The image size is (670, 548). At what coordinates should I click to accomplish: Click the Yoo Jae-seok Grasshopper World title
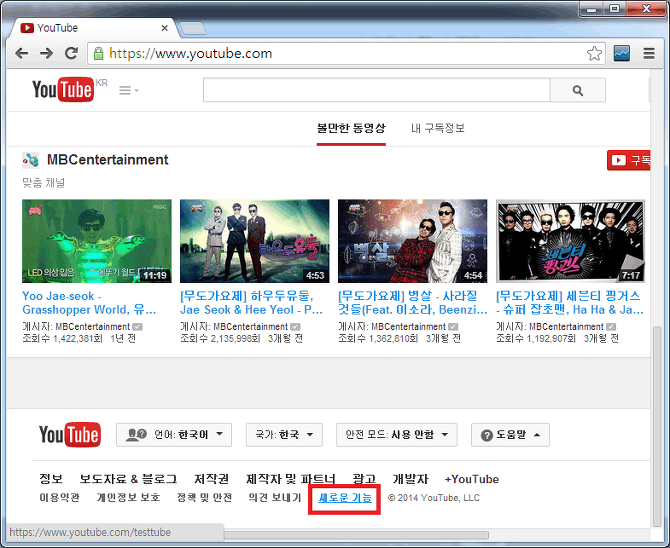coord(89,303)
